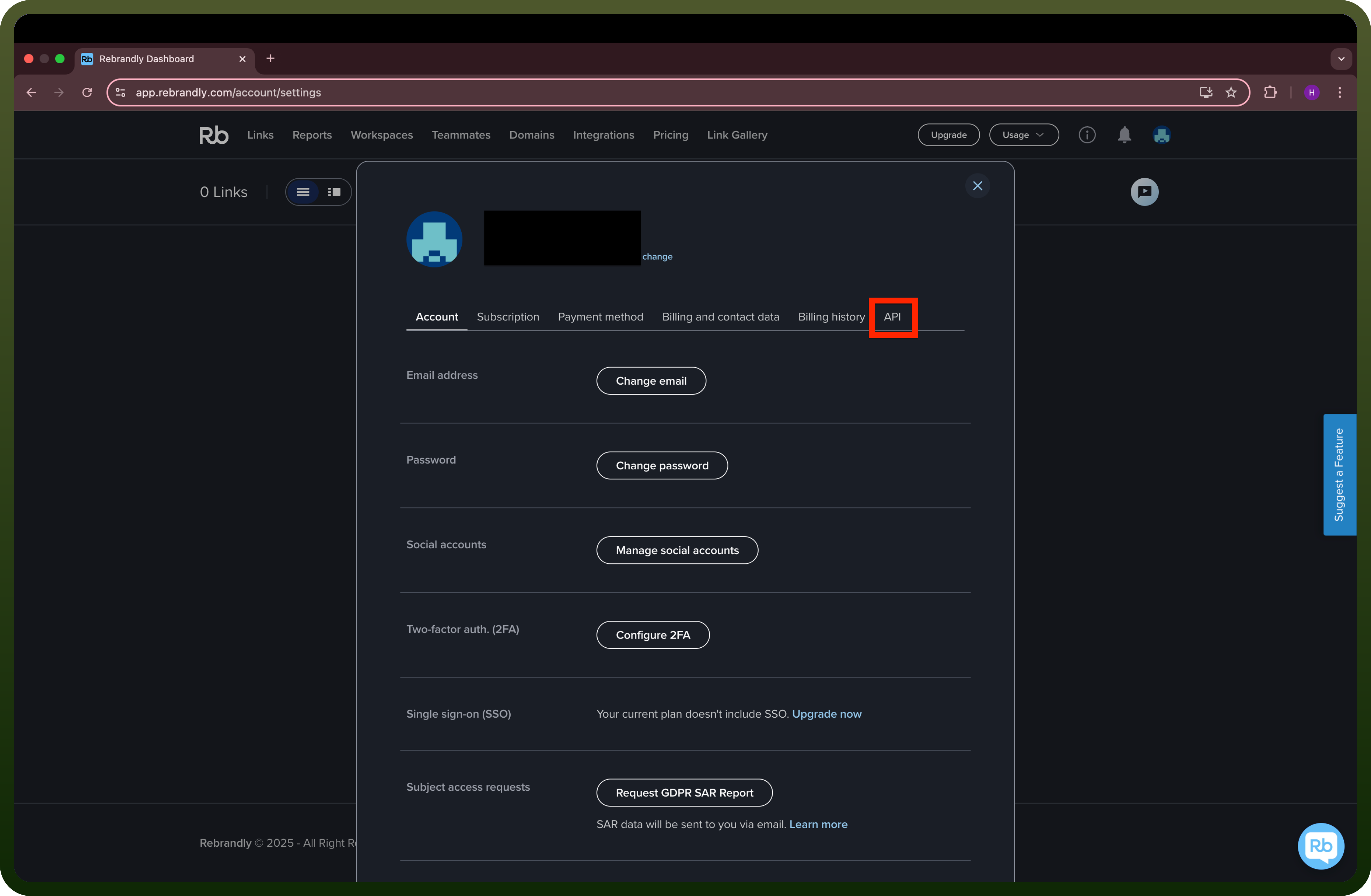
Task: Open Billing and contact data tab
Action: [720, 317]
